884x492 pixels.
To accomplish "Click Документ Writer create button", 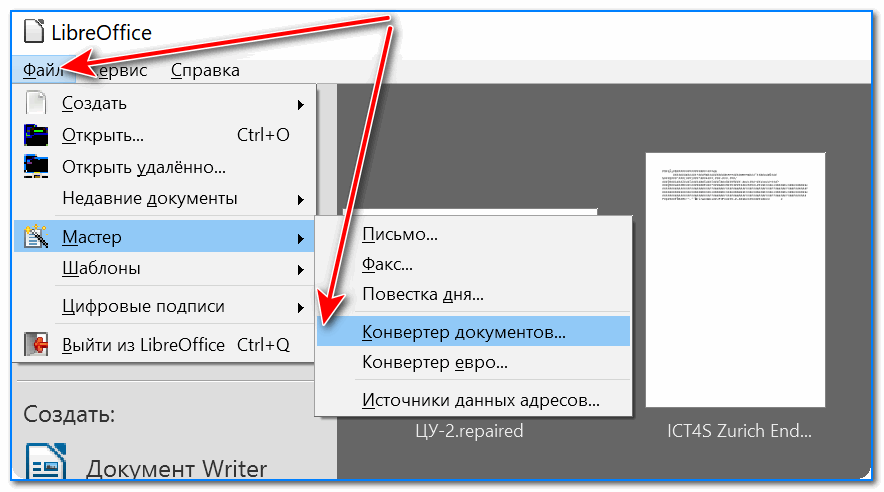I will (x=147, y=463).
